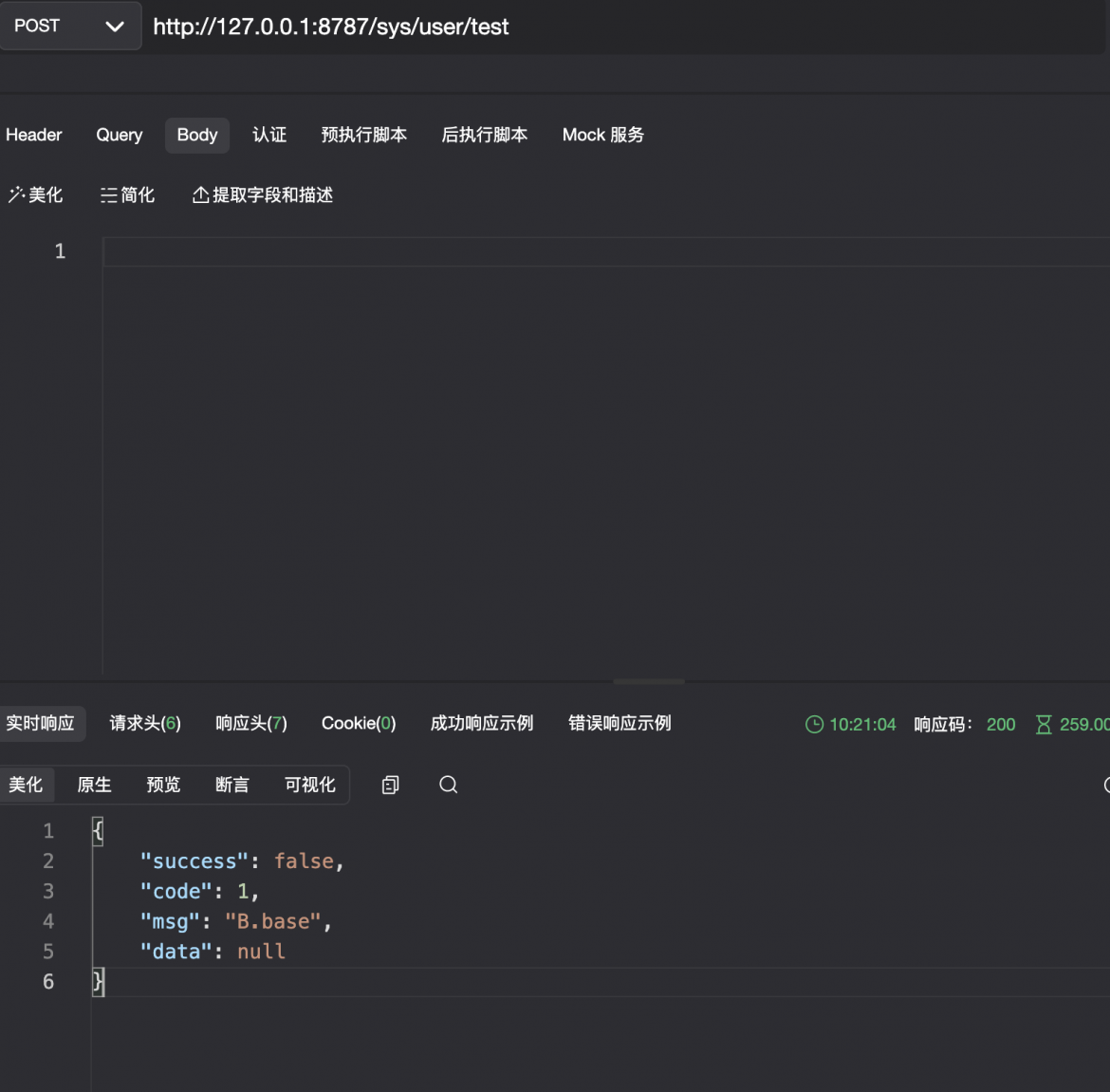
Task: Open the POST method dropdown
Action: pos(70,27)
